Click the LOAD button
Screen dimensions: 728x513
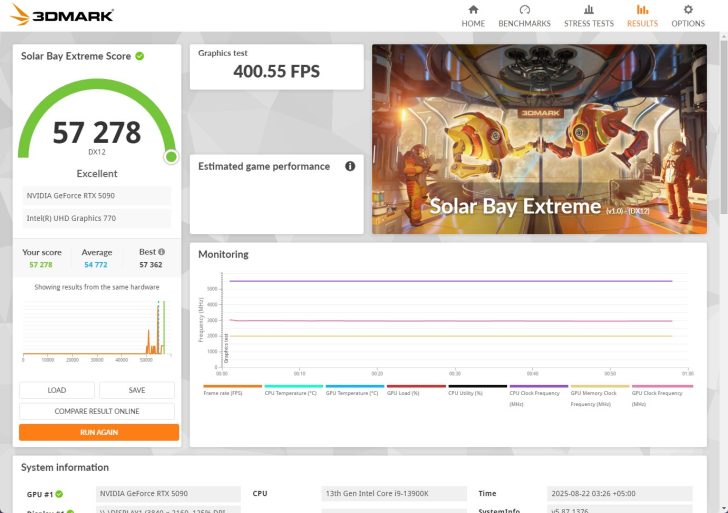[57, 390]
